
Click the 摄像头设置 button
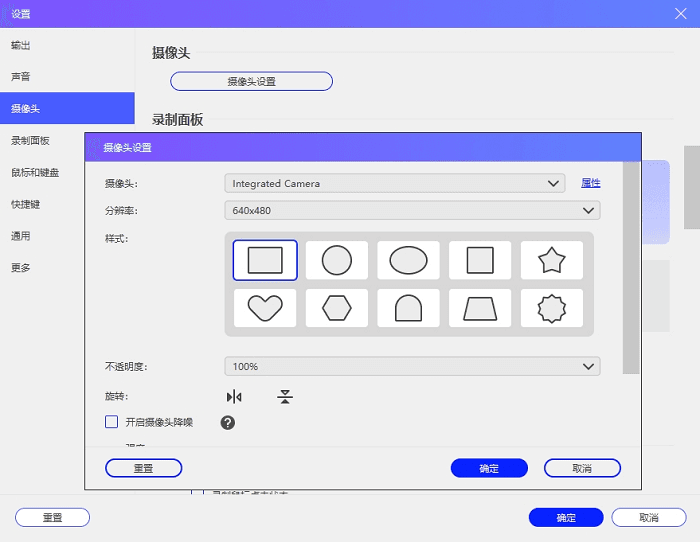tap(251, 81)
